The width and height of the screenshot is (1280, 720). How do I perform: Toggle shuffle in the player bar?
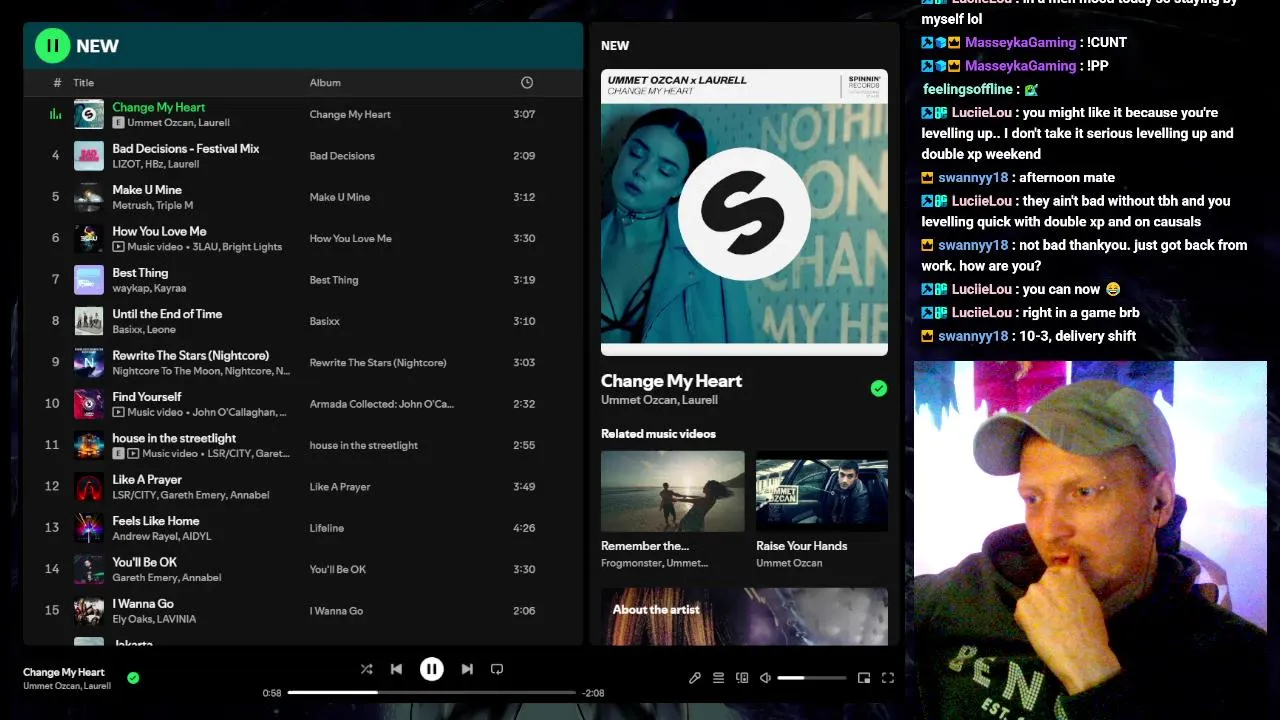(366, 669)
